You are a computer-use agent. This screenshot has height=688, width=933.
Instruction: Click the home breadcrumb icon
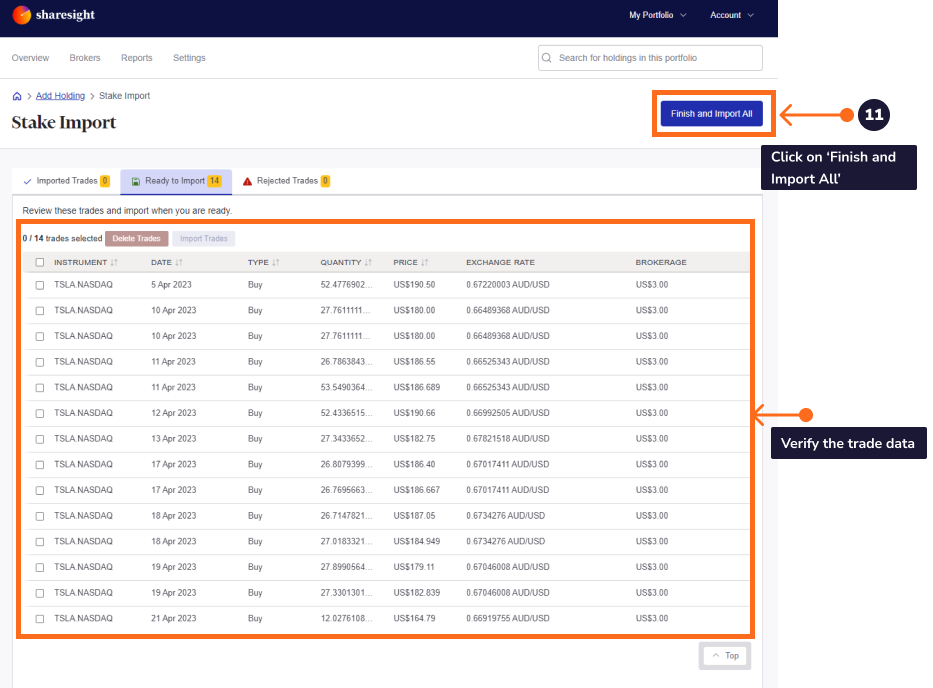coord(17,96)
